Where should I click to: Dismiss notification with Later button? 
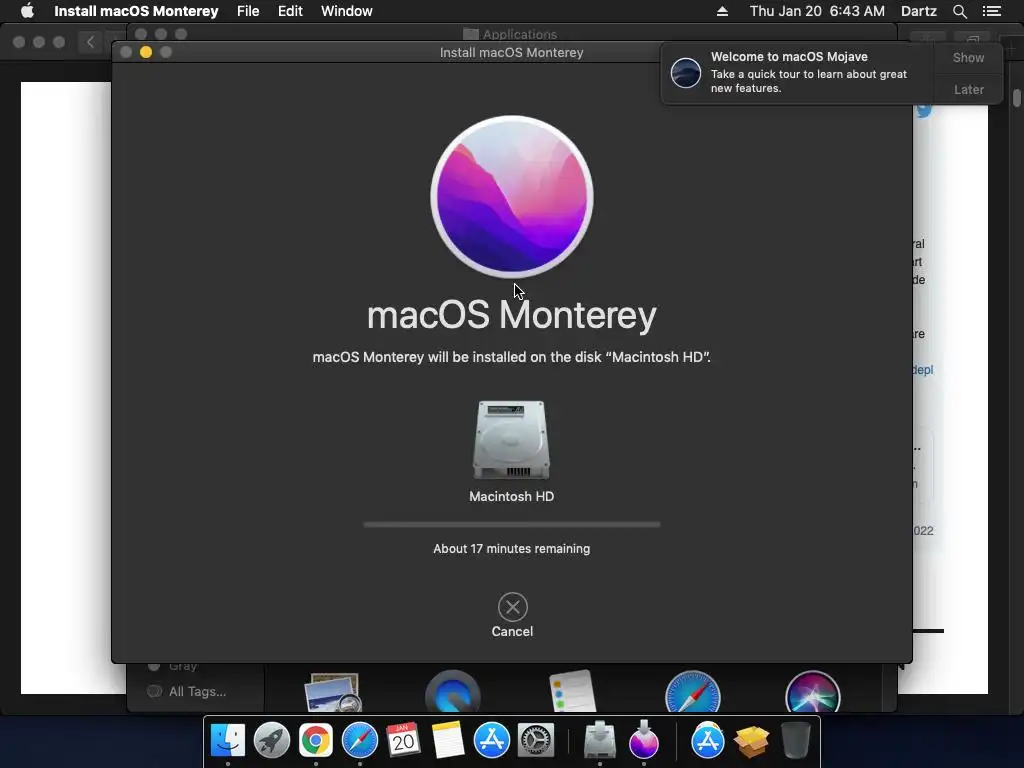click(968, 89)
